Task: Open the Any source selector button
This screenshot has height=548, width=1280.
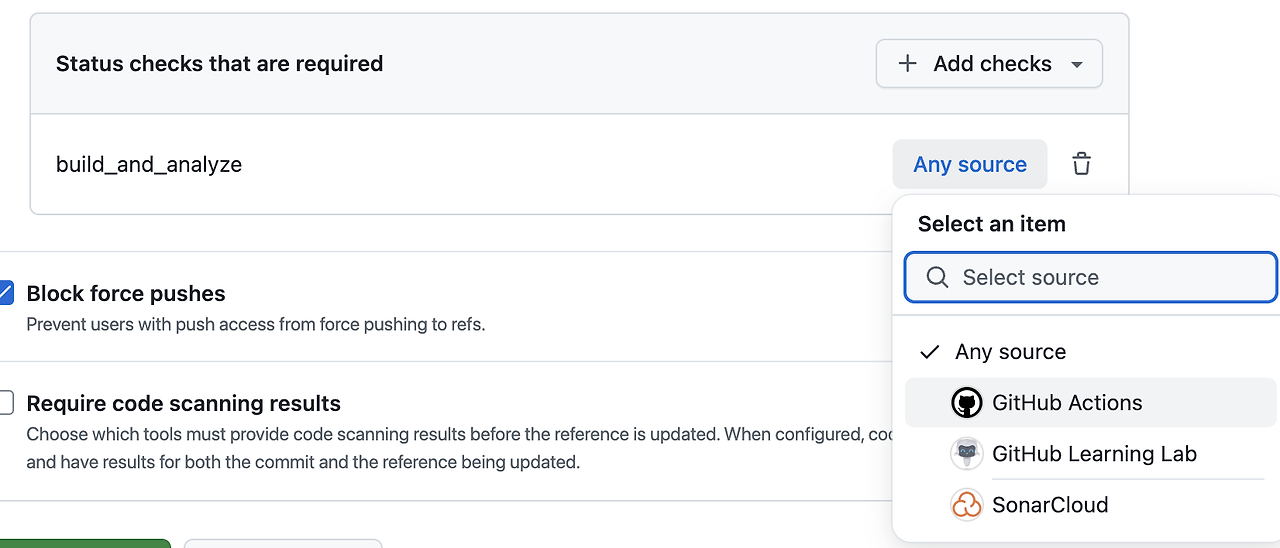Action: [x=969, y=165]
